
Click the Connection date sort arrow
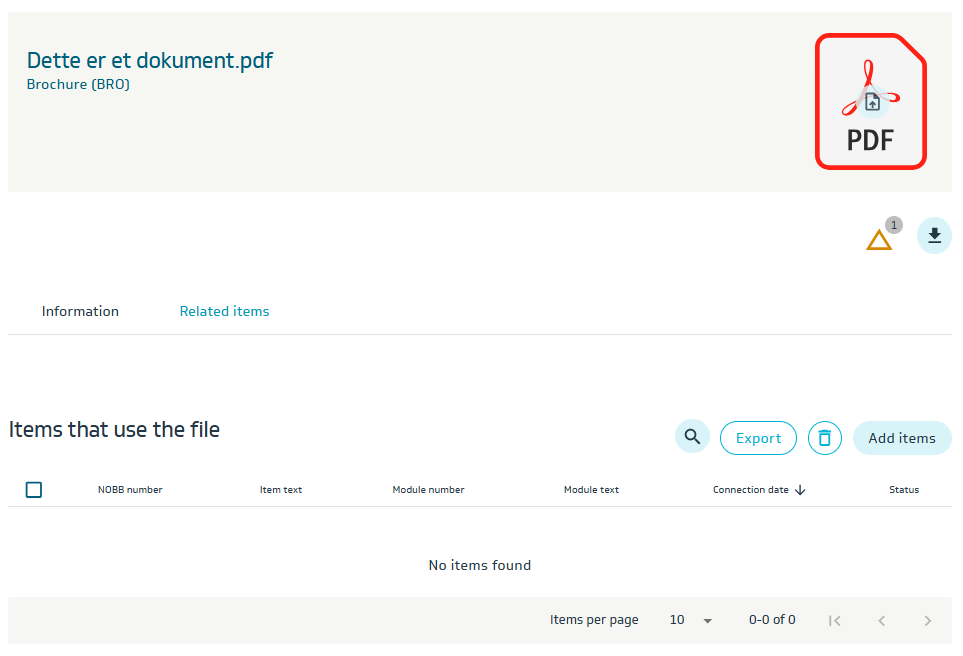[x=800, y=490]
